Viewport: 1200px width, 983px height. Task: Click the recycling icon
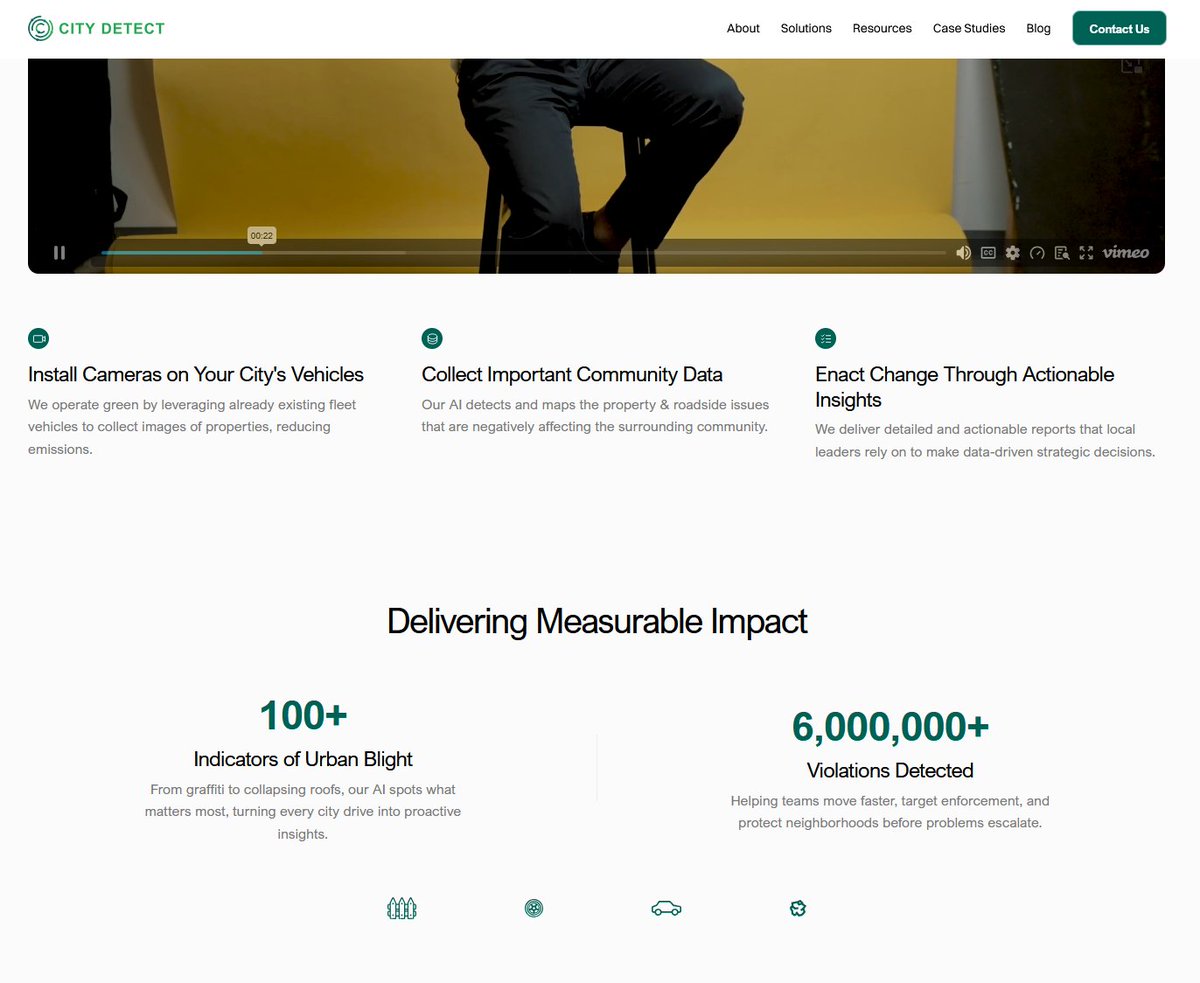(798, 908)
